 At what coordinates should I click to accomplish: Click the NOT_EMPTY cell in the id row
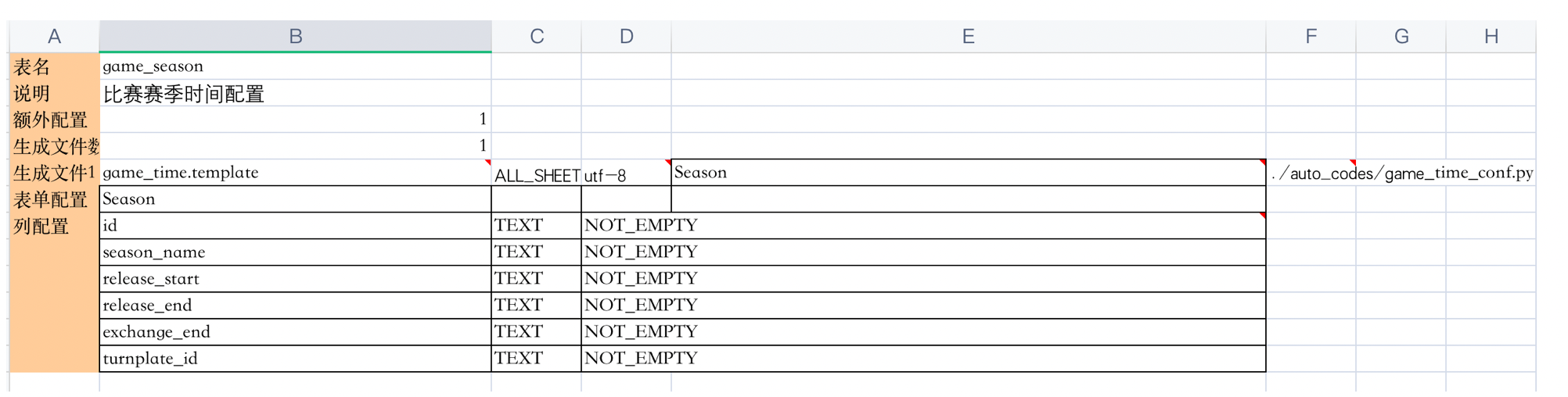tap(923, 226)
